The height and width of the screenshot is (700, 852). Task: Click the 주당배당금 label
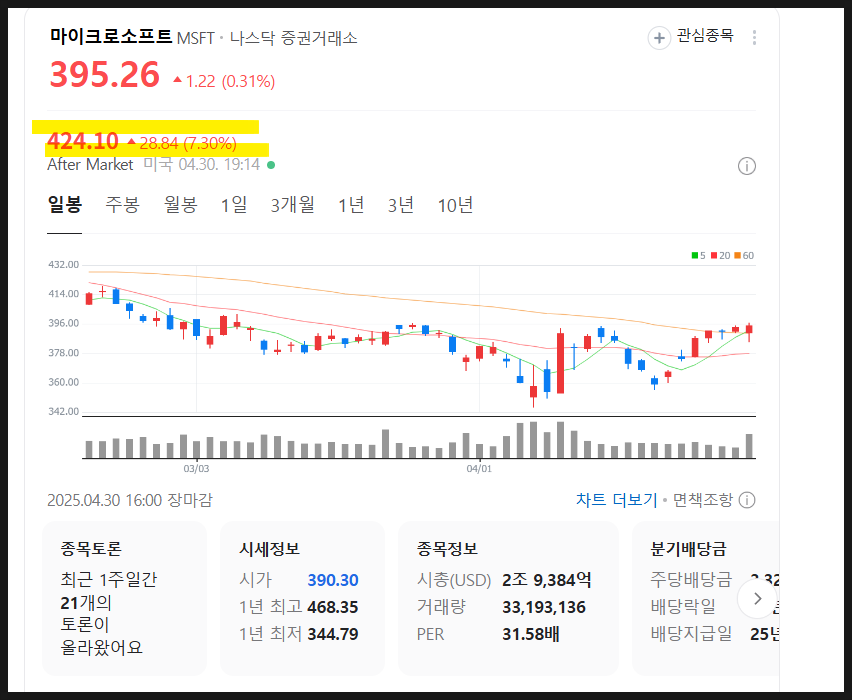(x=691, y=579)
